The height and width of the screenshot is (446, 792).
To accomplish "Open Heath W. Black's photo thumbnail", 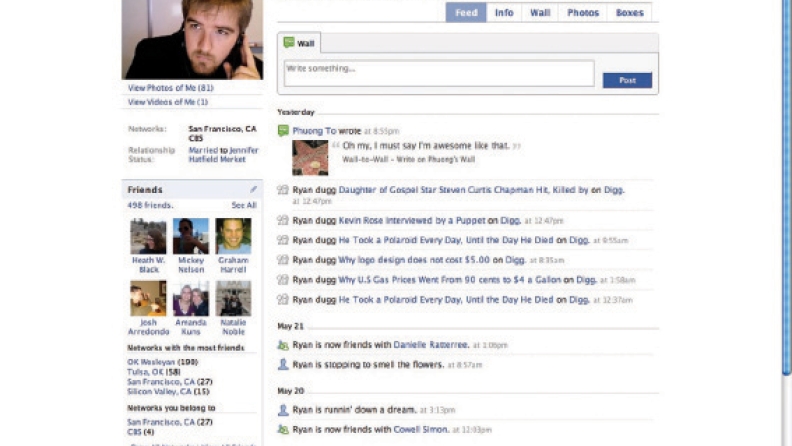I will (x=148, y=236).
